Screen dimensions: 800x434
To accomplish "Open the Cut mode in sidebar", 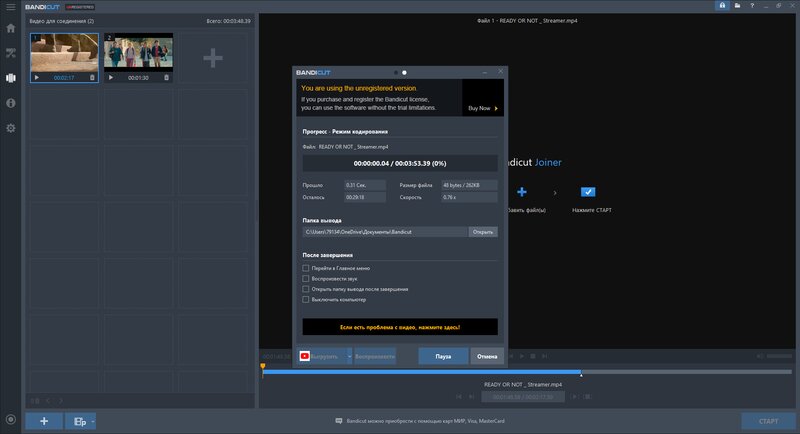I will point(11,53).
